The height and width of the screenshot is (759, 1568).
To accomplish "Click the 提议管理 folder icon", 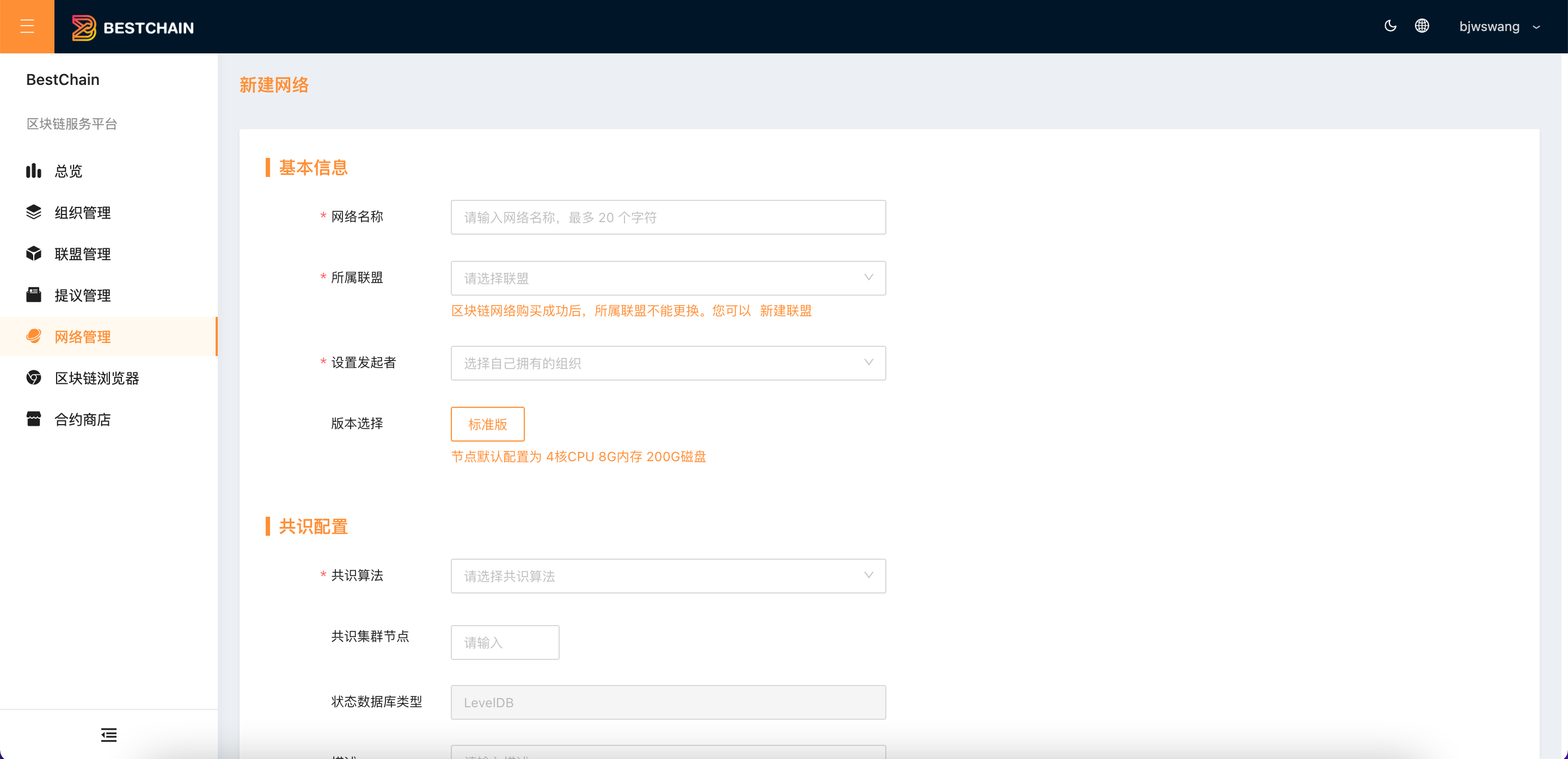I will click(33, 295).
